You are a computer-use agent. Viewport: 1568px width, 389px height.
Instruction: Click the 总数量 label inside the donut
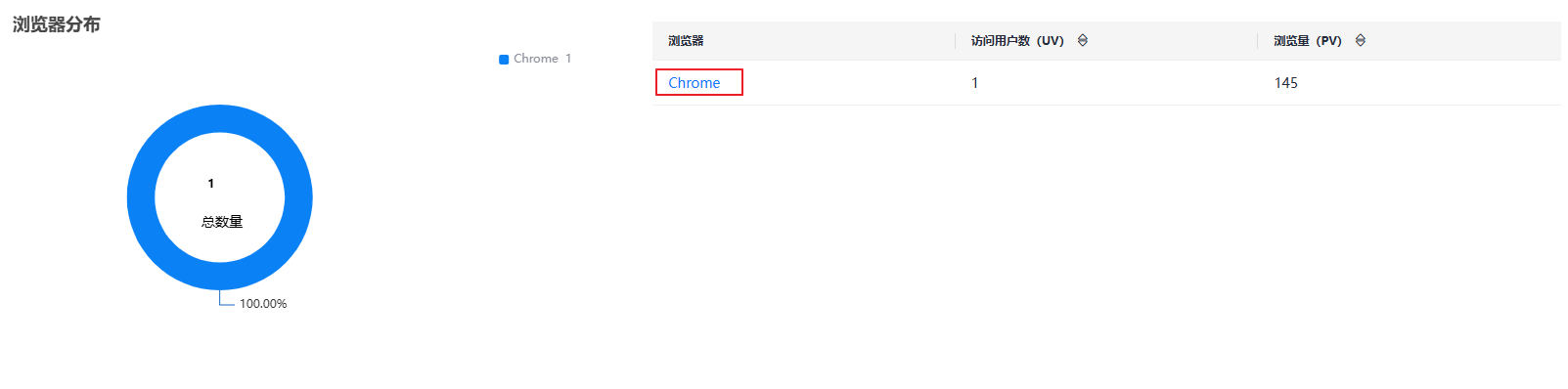[222, 222]
